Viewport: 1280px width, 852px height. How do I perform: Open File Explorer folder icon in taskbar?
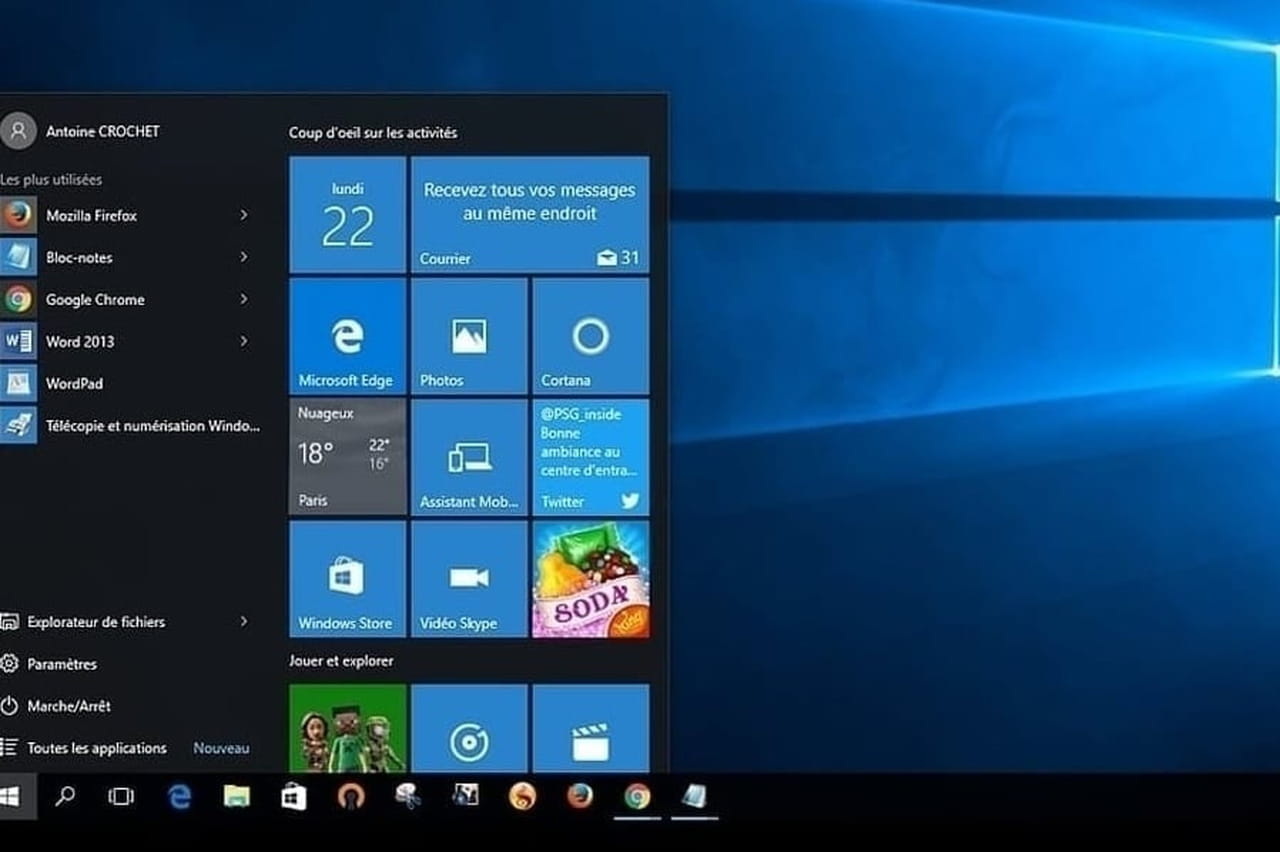coord(237,796)
